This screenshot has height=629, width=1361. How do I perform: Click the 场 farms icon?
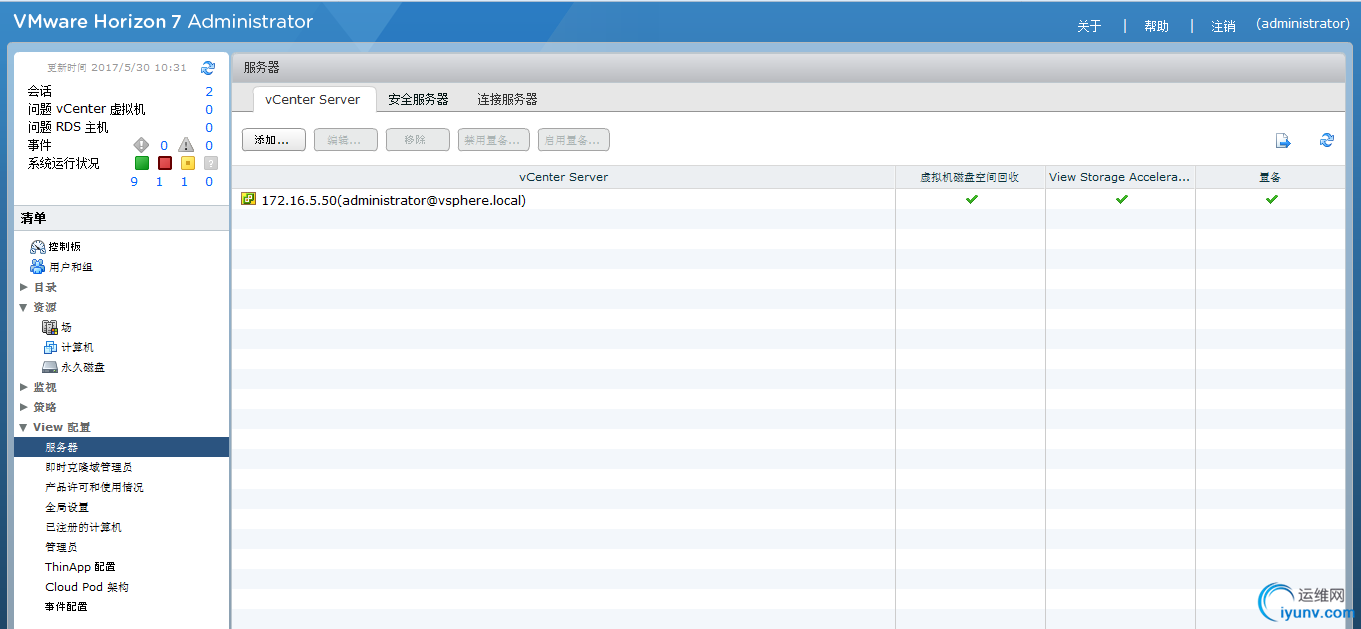(x=50, y=327)
